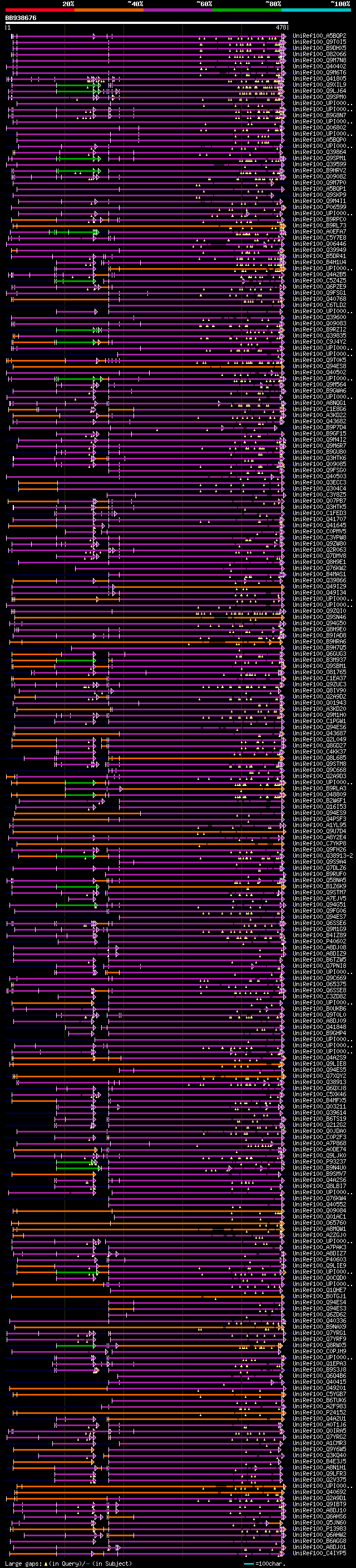Select hit label UniRef100_Q9SN46

(x=319, y=617)
